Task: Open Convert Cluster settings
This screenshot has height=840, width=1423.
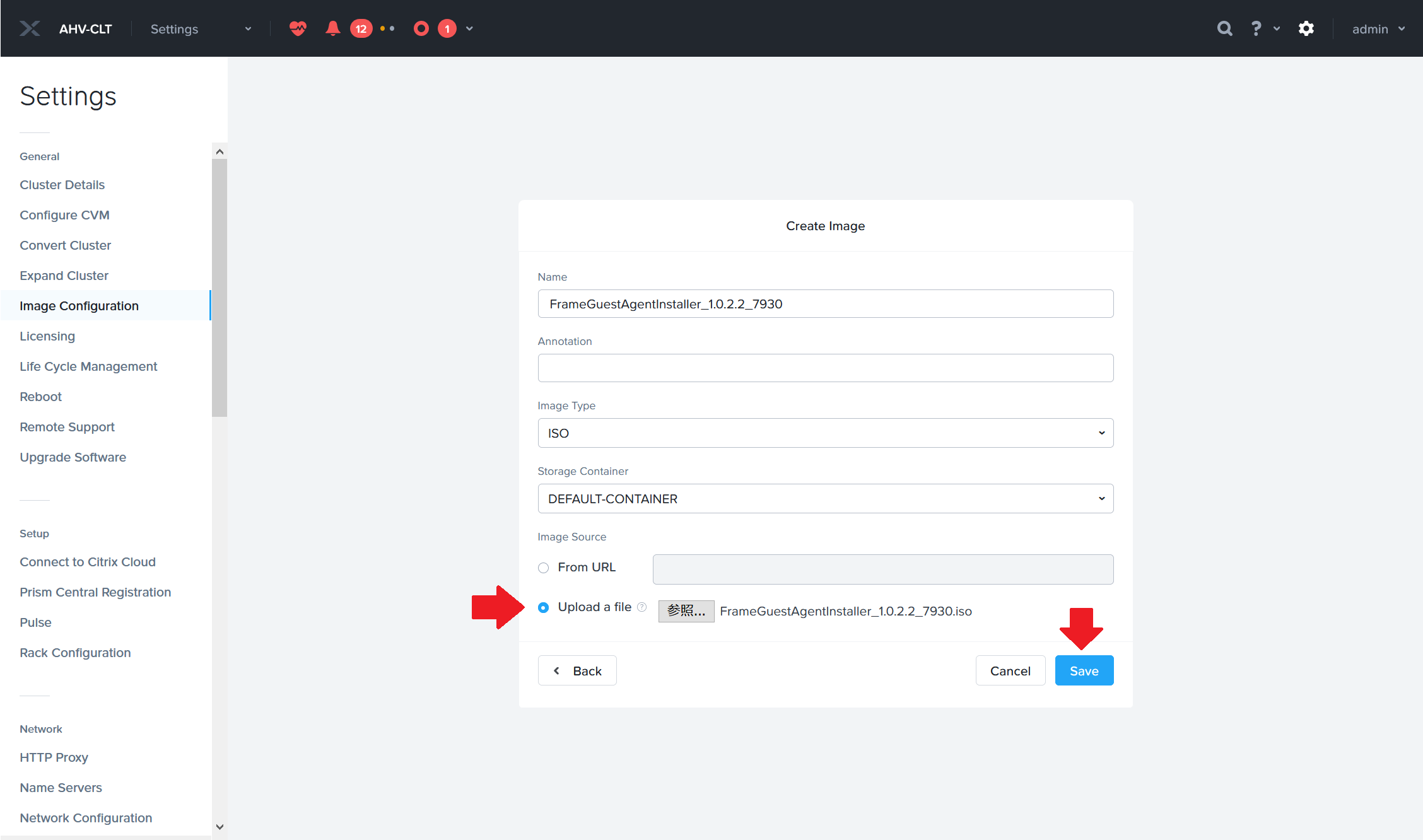Action: point(65,245)
